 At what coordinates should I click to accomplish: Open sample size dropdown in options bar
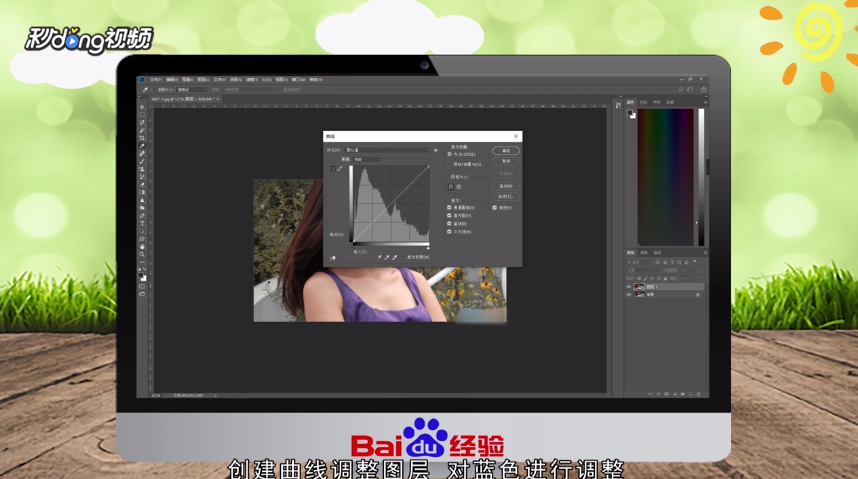click(192, 89)
